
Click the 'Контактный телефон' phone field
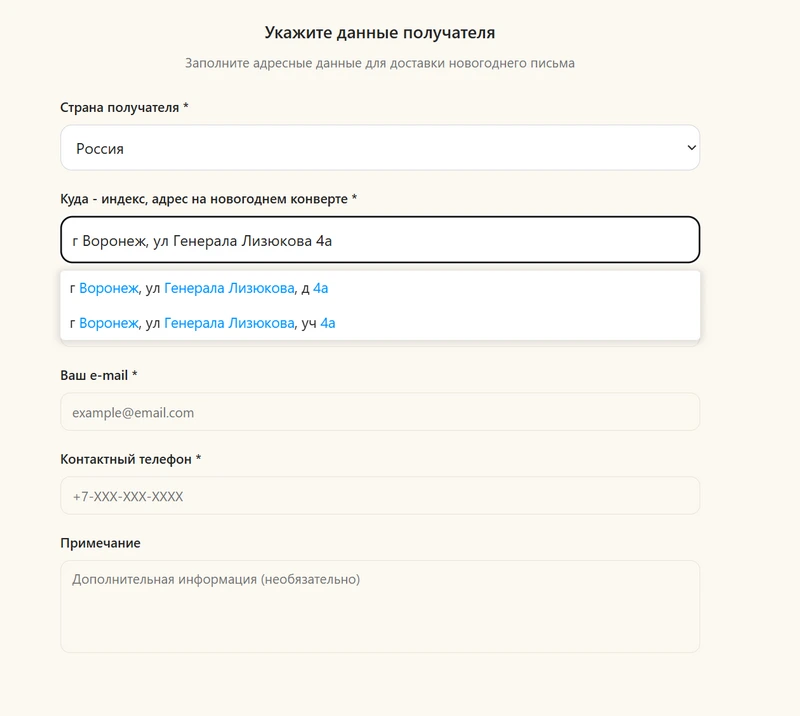tap(380, 495)
